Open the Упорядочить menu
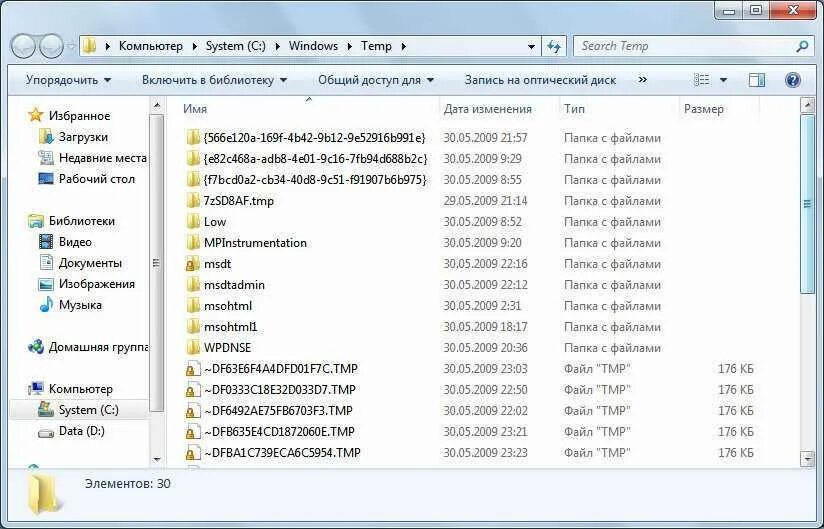This screenshot has height=529, width=824. tap(68, 80)
